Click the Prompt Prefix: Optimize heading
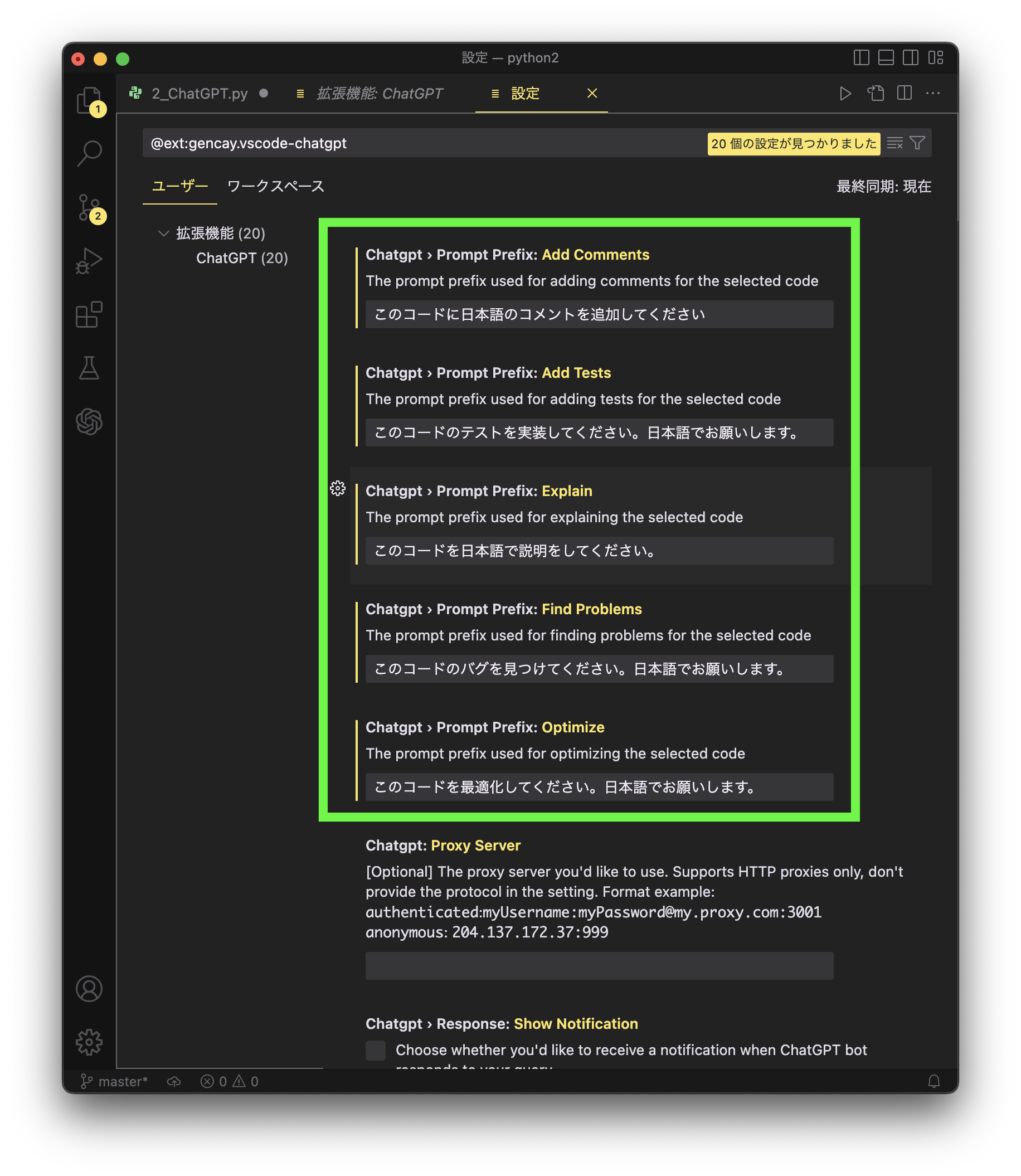Screen dimensions: 1021x1176 click(x=485, y=727)
